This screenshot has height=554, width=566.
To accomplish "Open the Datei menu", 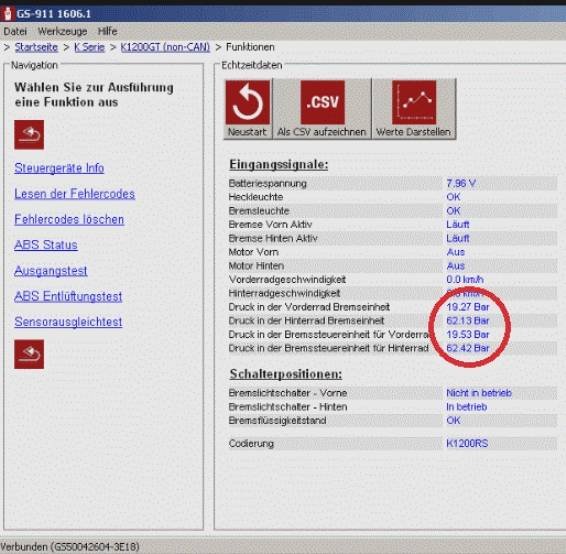I will pyautogui.click(x=15, y=31).
